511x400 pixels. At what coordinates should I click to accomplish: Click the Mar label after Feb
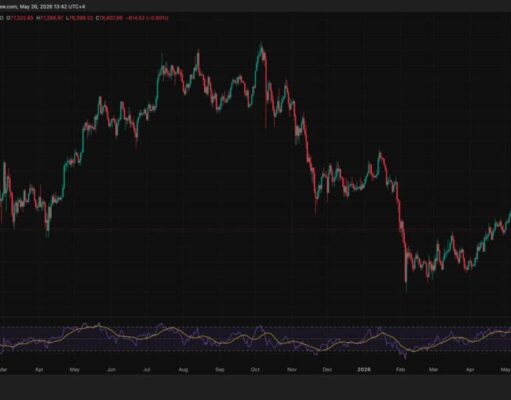(433, 370)
